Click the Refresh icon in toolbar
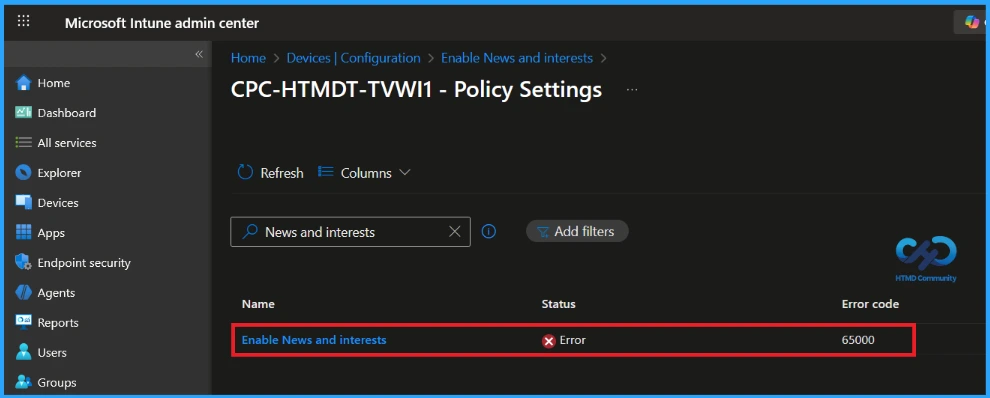 click(x=245, y=172)
